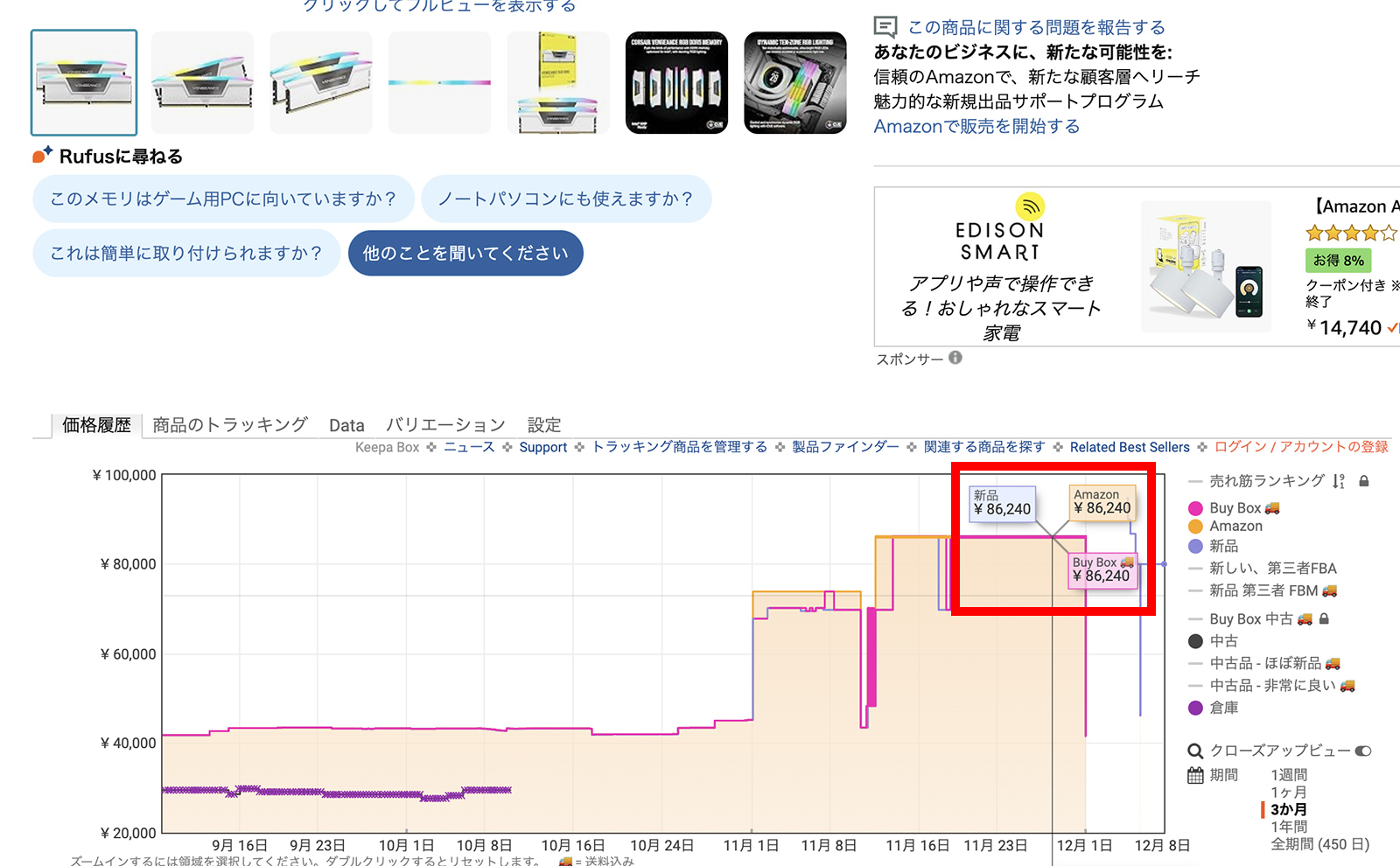Click the lock icon beside 売れ筋ランキング
The height and width of the screenshot is (866, 1400).
point(1363,481)
